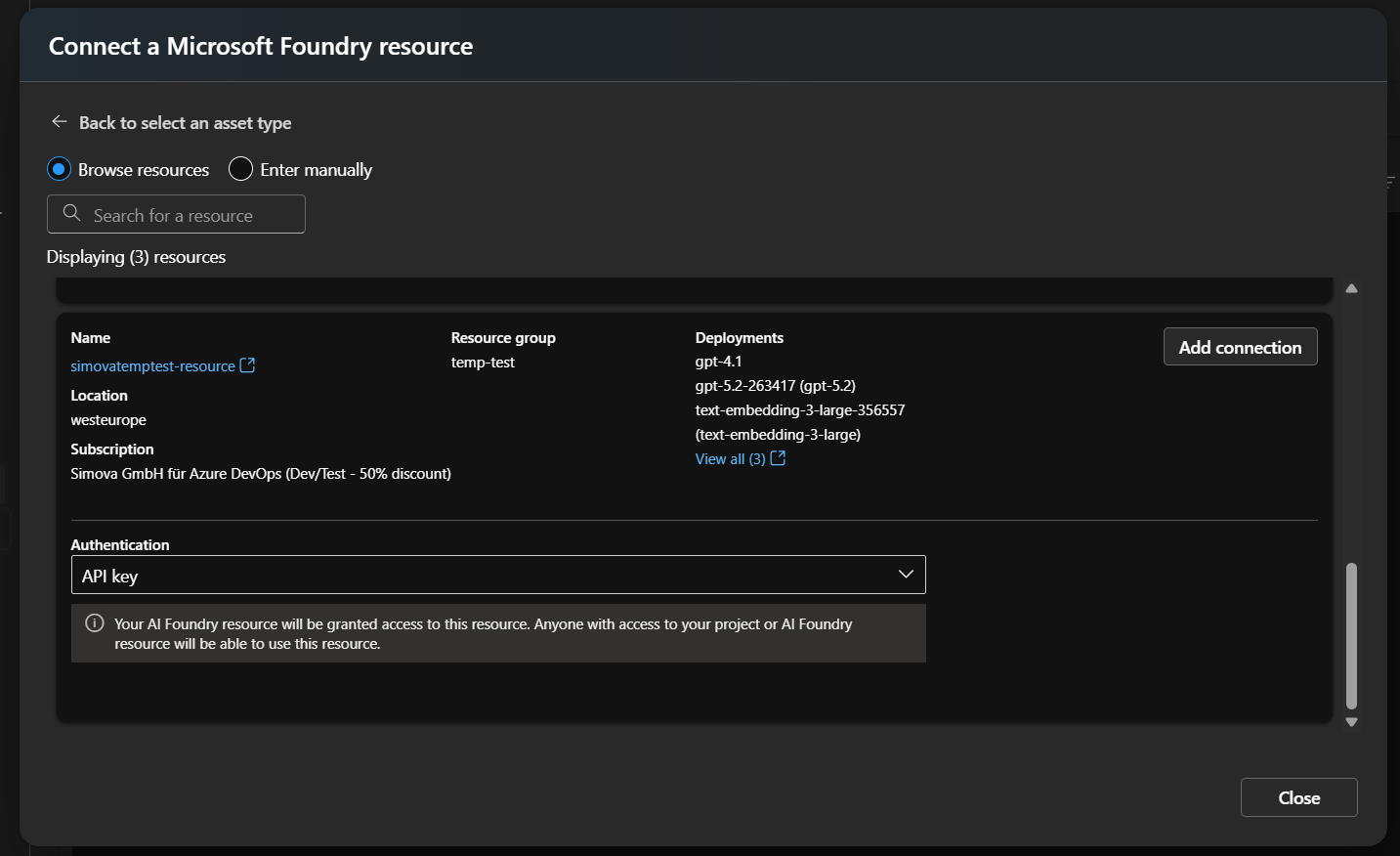Click external link icon next to View all (3)
This screenshot has width=1400, height=856.
tap(778, 458)
